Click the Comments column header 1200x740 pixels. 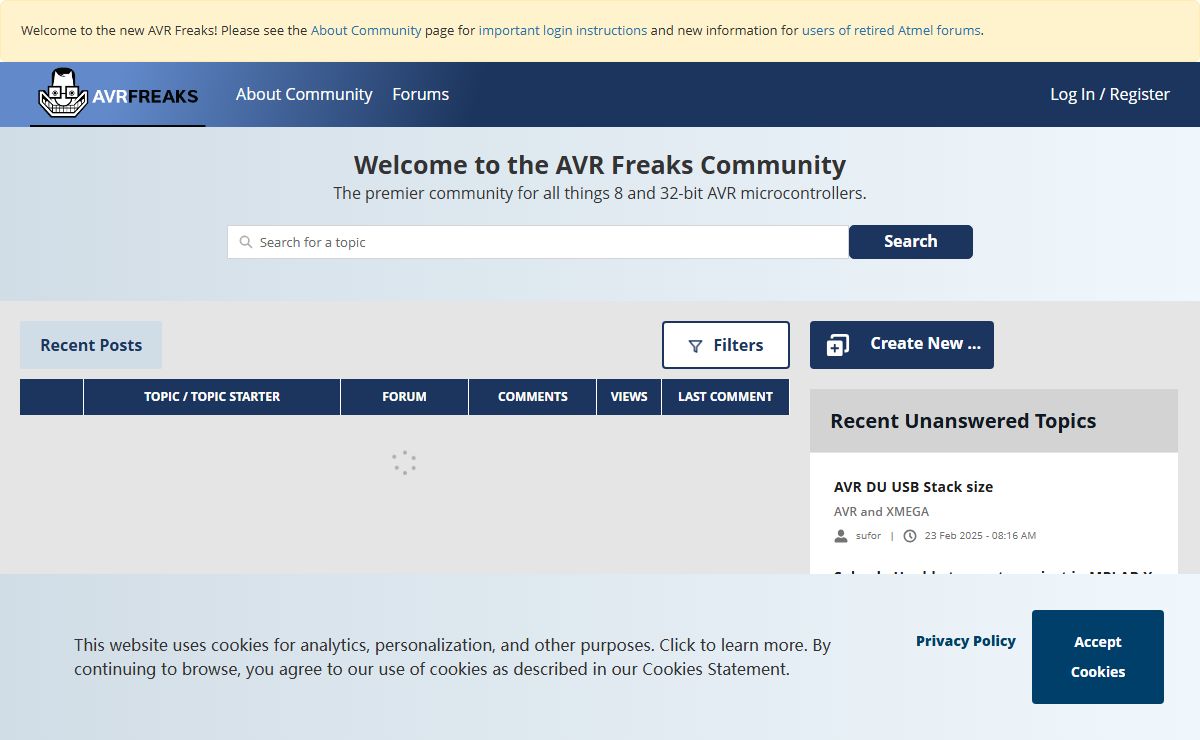pyautogui.click(x=533, y=397)
